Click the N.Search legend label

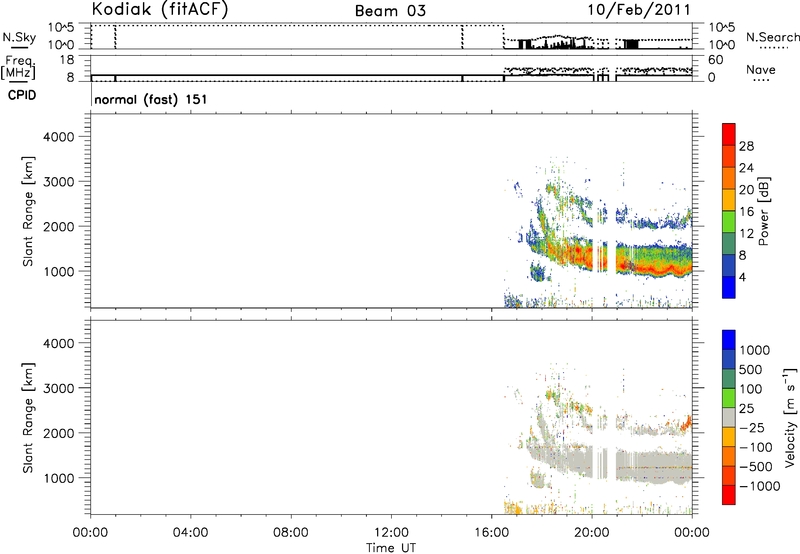(x=772, y=37)
